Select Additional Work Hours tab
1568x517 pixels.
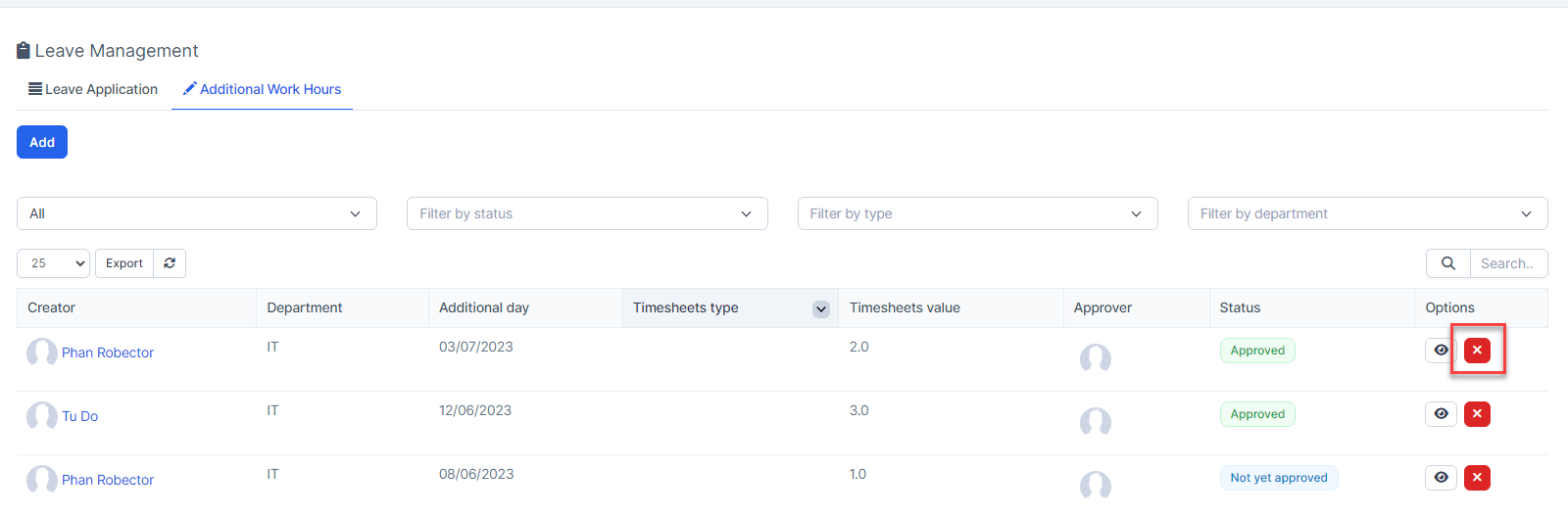[x=262, y=89]
